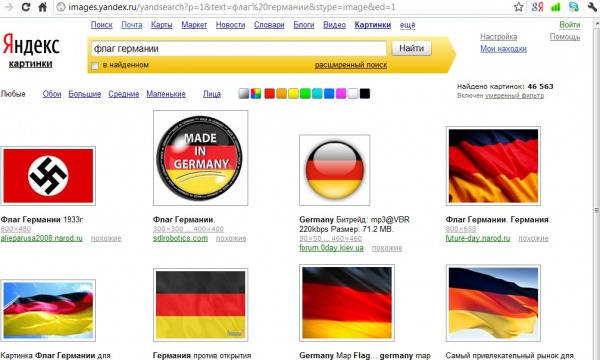Image resolution: width=600 pixels, height=360 pixels.
Task: Filter results by Большие size
Action: (85, 94)
